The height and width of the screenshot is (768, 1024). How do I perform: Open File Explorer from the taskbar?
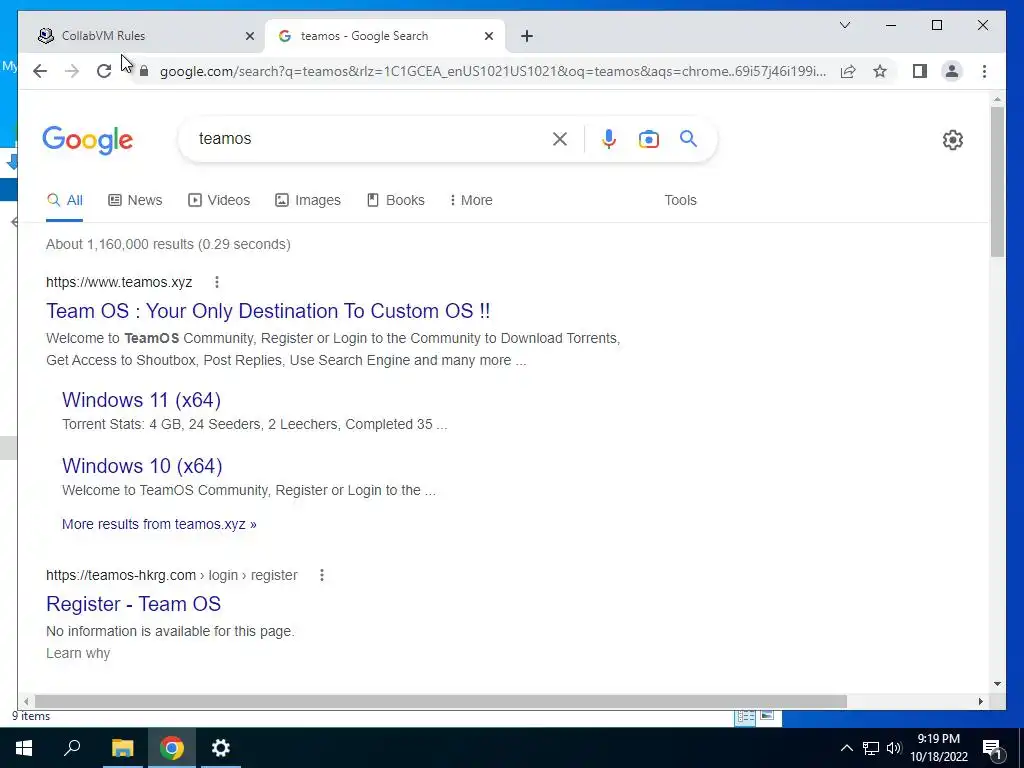(x=122, y=748)
